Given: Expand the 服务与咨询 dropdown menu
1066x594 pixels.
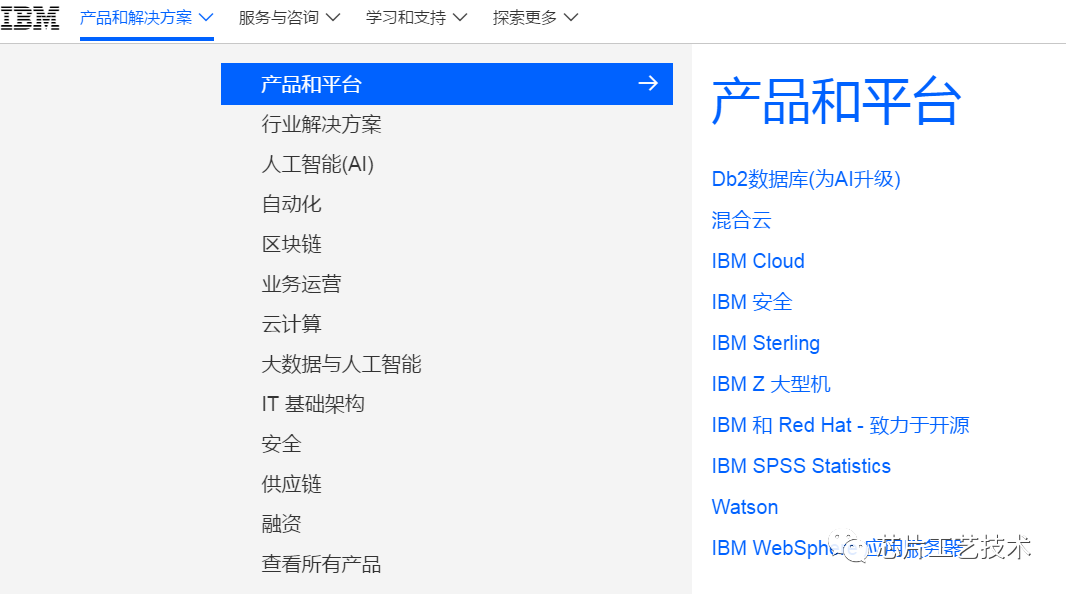Looking at the screenshot, I should point(289,18).
